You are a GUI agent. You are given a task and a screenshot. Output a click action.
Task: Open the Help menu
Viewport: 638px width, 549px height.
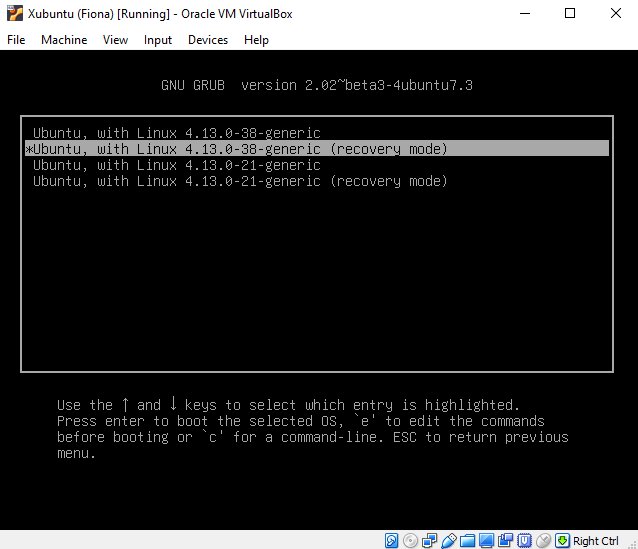(x=256, y=40)
